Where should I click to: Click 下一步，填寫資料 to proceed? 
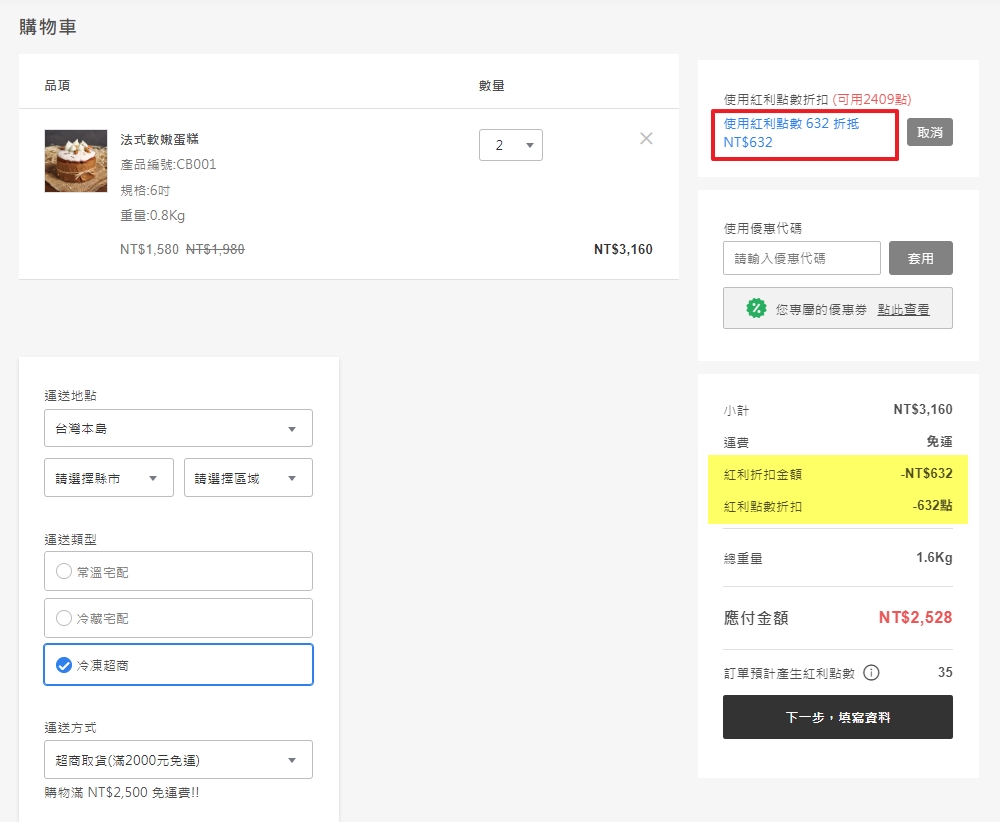(837, 717)
